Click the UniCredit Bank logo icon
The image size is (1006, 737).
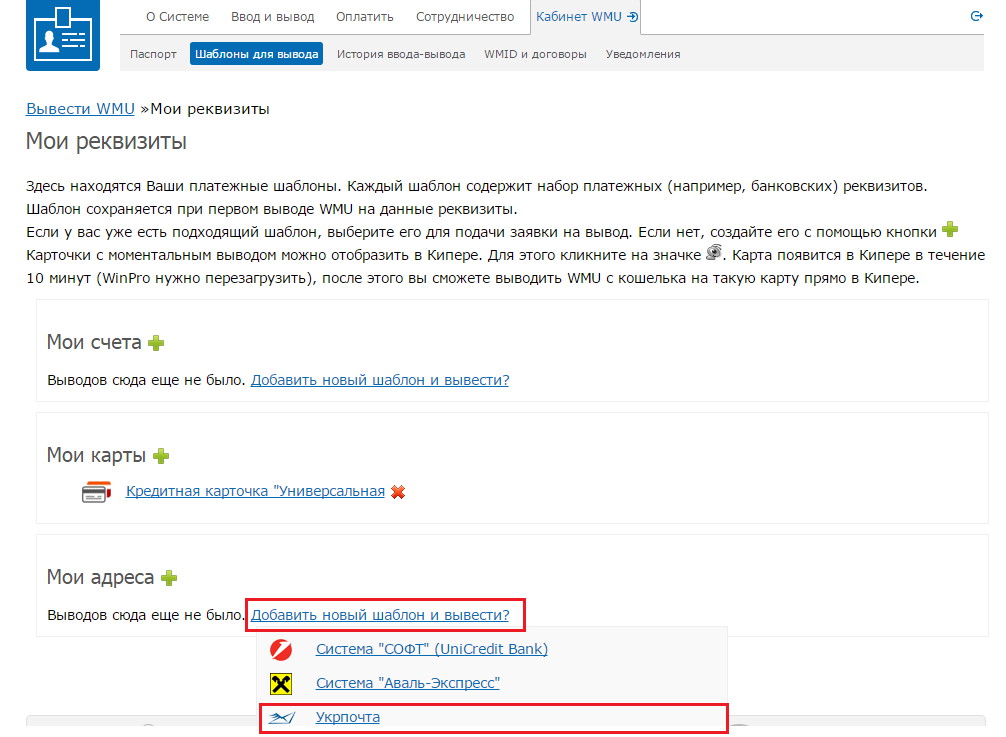[281, 650]
